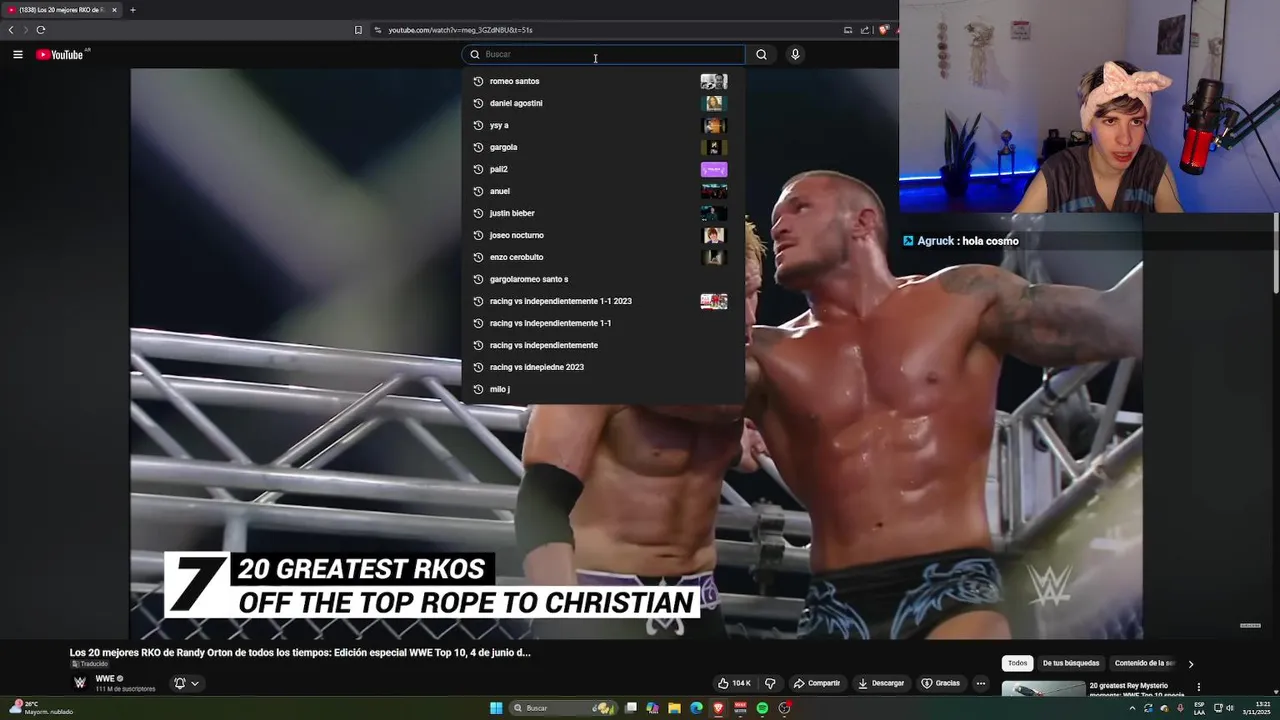Select the 'Todos' filter chip

[x=1017, y=663]
